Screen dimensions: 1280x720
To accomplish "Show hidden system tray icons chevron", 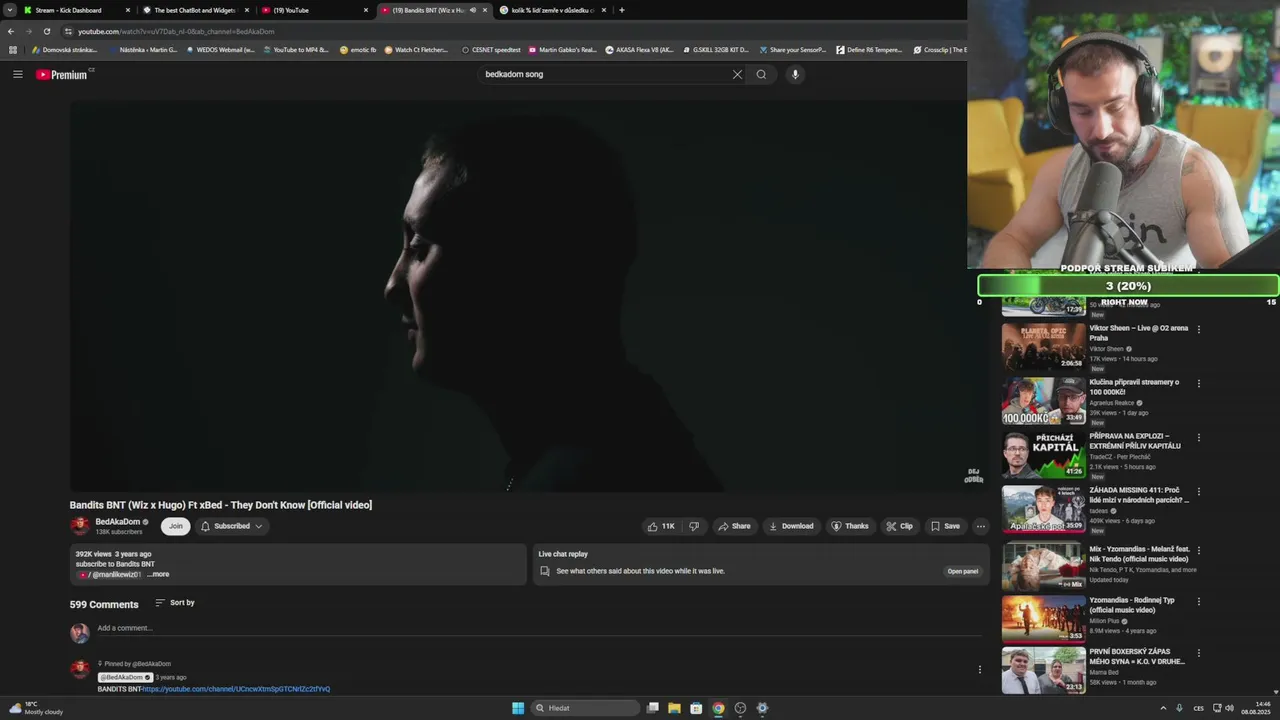I will click(1163, 708).
